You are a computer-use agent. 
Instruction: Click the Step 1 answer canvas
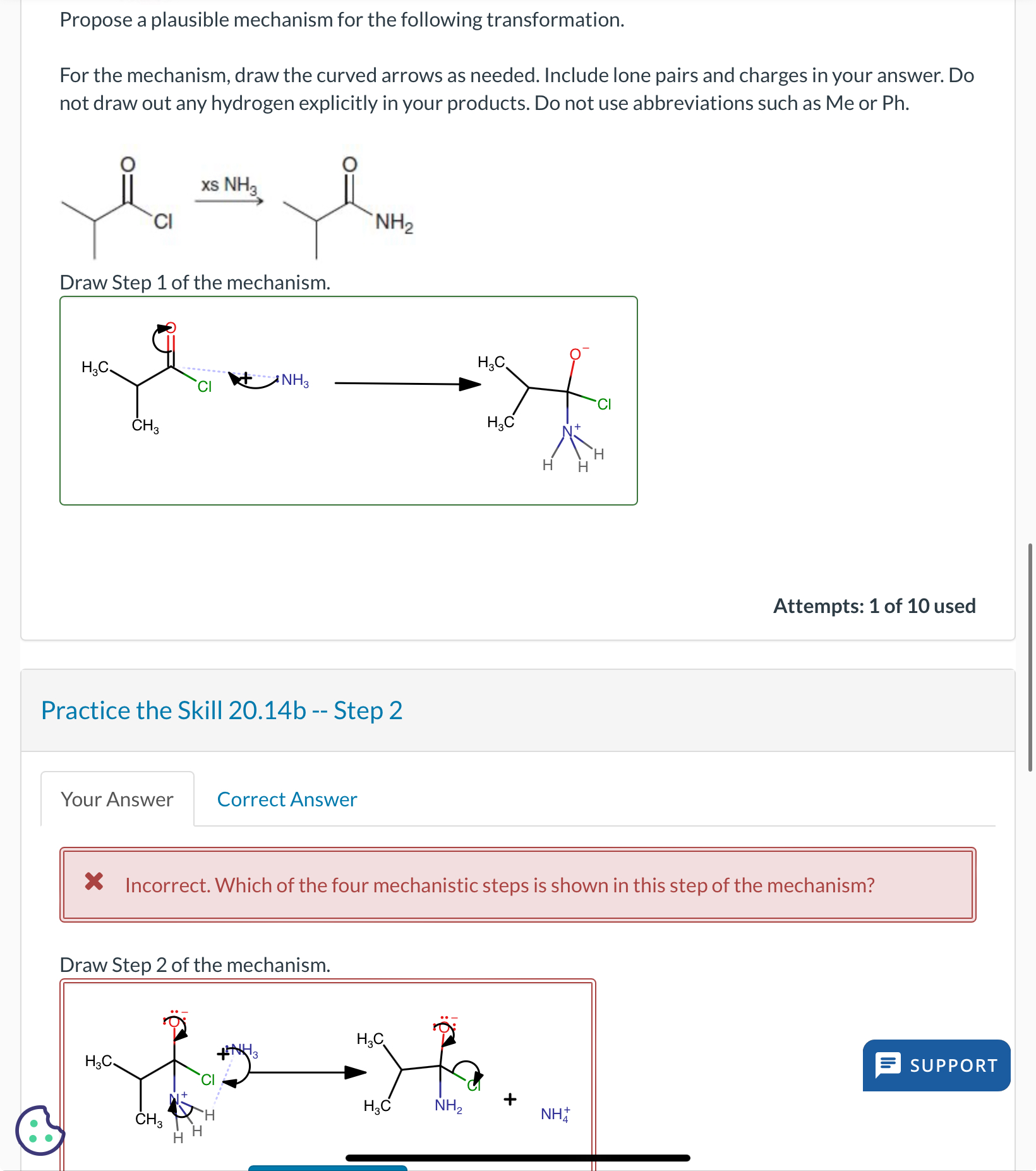[348, 400]
